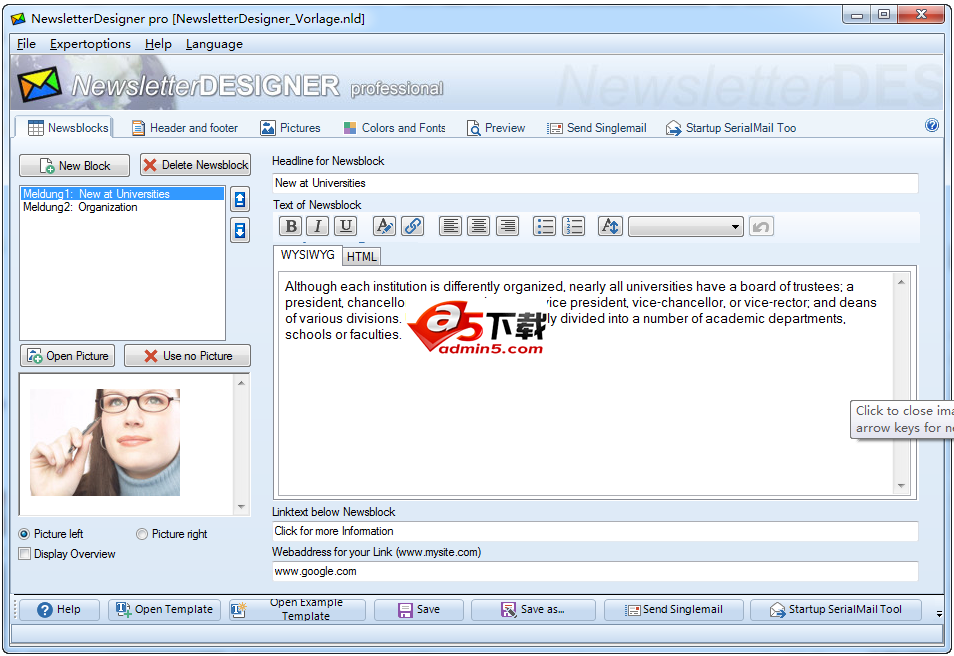This screenshot has height=656, width=954.
Task: Insert a bulleted list
Action: tap(545, 226)
